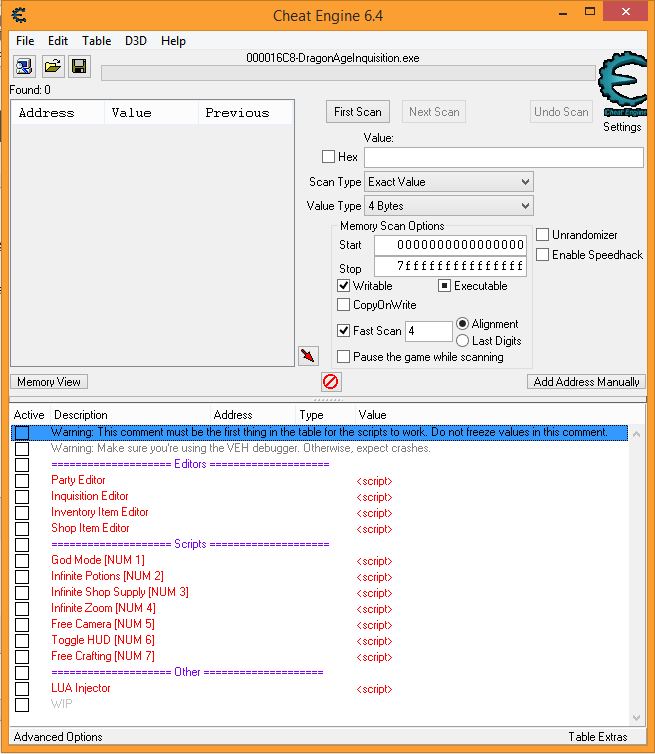Click the Undo Scan button
The height and width of the screenshot is (754, 655).
pyautogui.click(x=561, y=112)
